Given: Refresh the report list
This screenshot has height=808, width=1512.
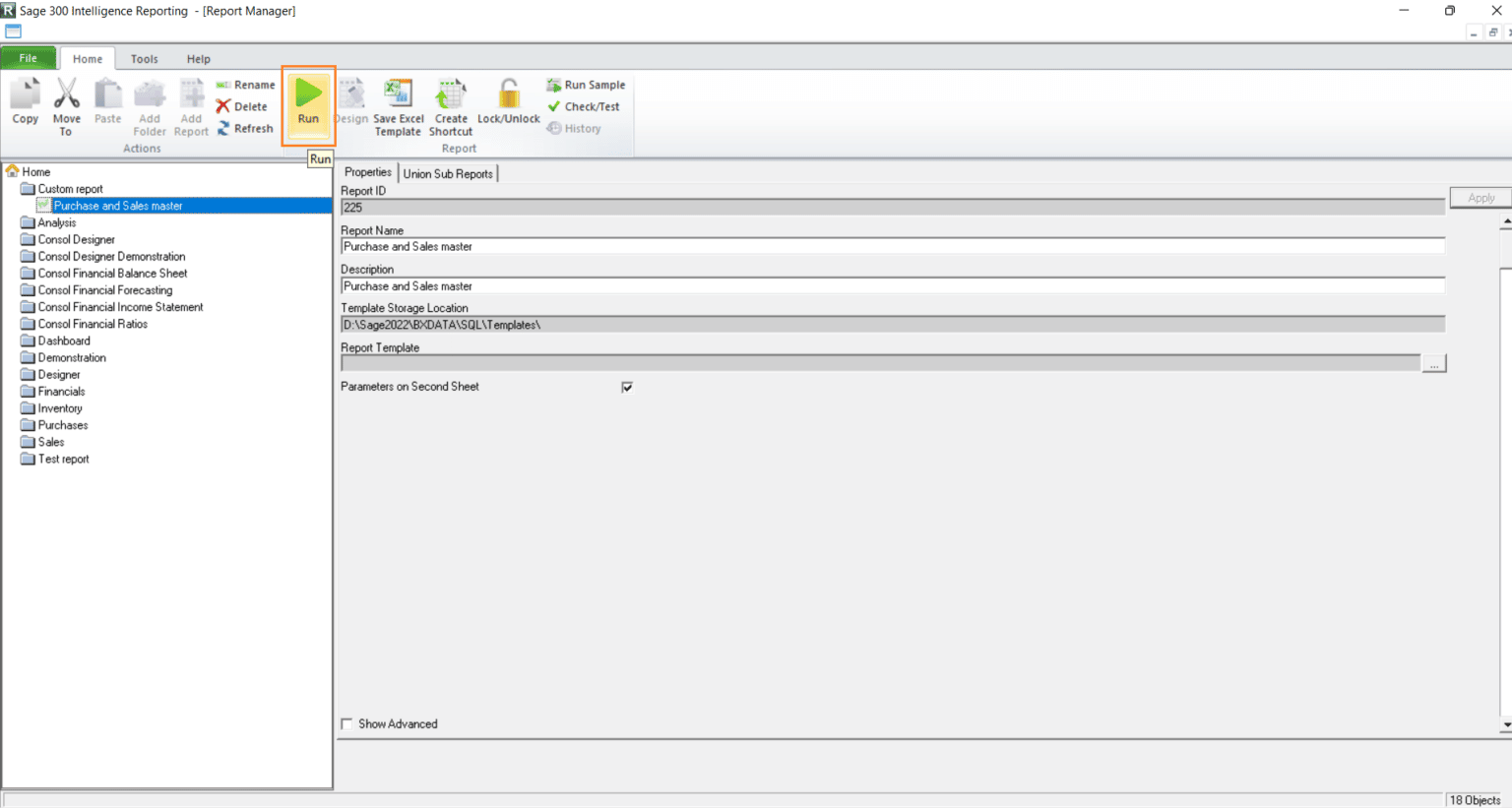Looking at the screenshot, I should [x=245, y=128].
